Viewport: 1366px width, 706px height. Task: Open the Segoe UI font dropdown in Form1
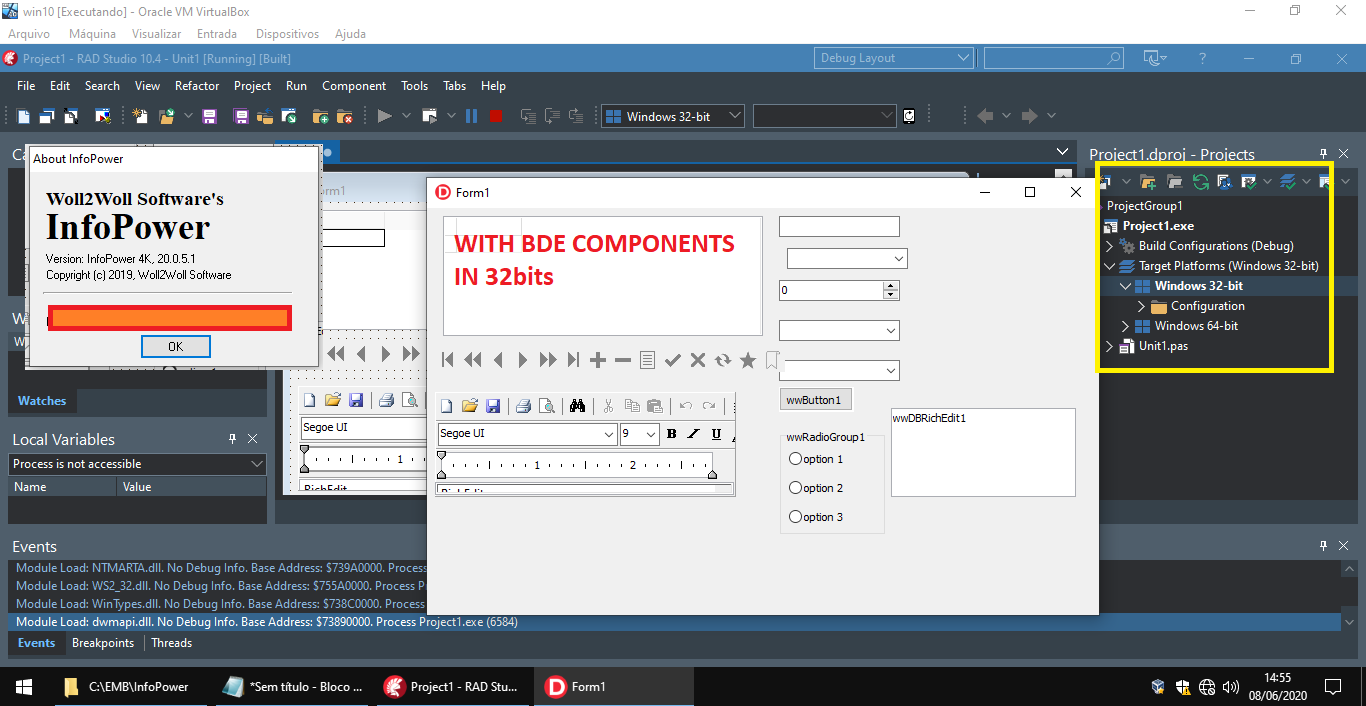(x=609, y=434)
